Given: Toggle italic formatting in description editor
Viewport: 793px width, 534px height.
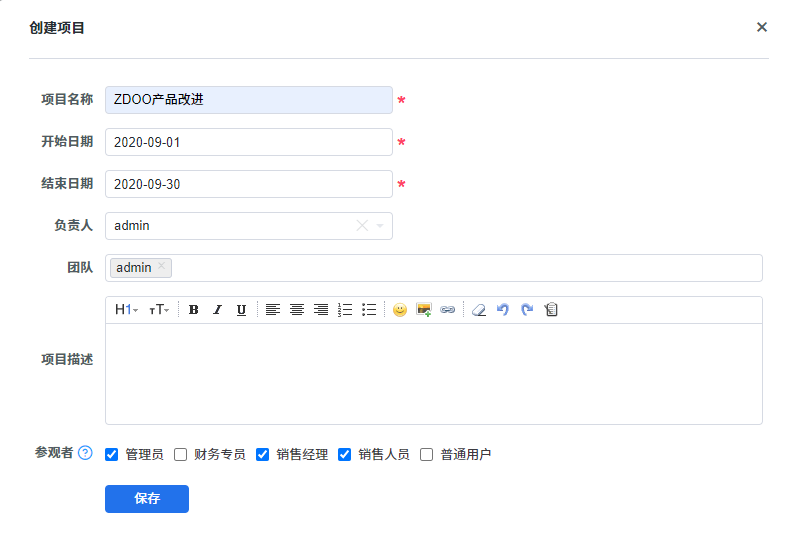Looking at the screenshot, I should pos(217,309).
